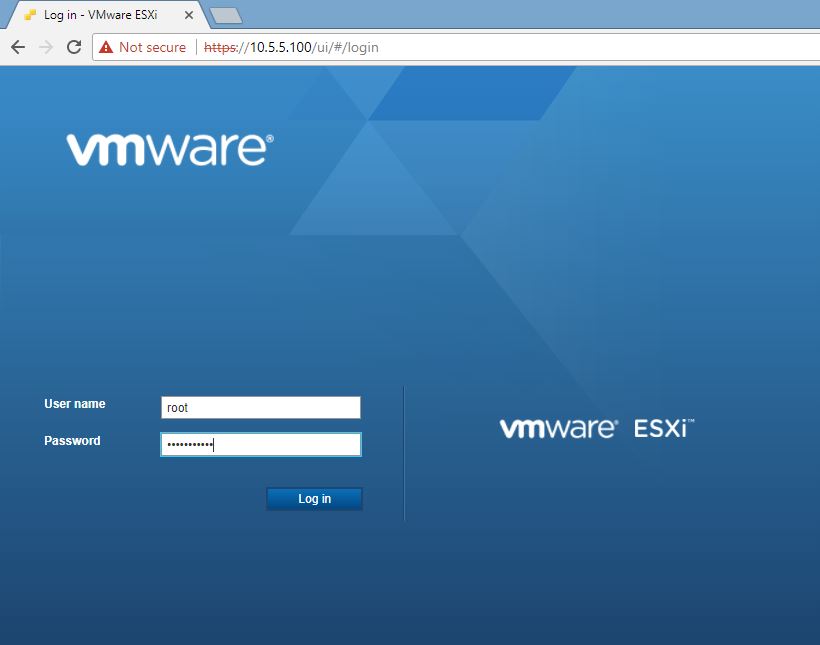The height and width of the screenshot is (645, 820).
Task: Click the address bar URL 10.5.5.100
Action: pos(275,47)
